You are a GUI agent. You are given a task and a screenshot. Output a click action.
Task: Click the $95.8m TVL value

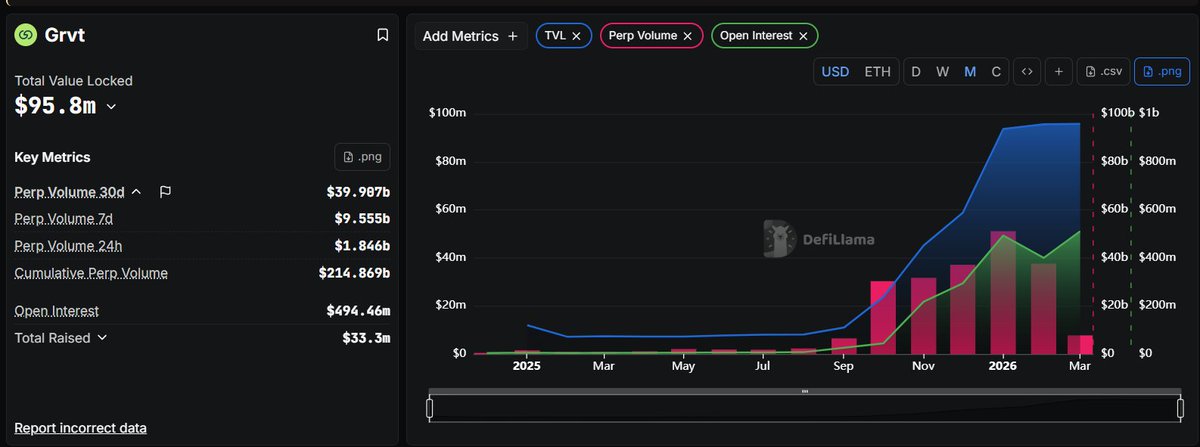(55, 105)
